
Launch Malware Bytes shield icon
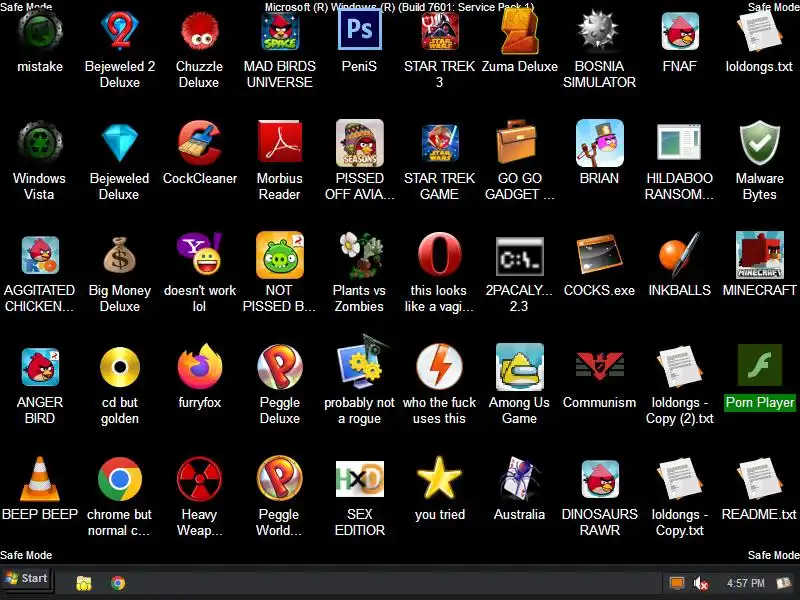760,142
